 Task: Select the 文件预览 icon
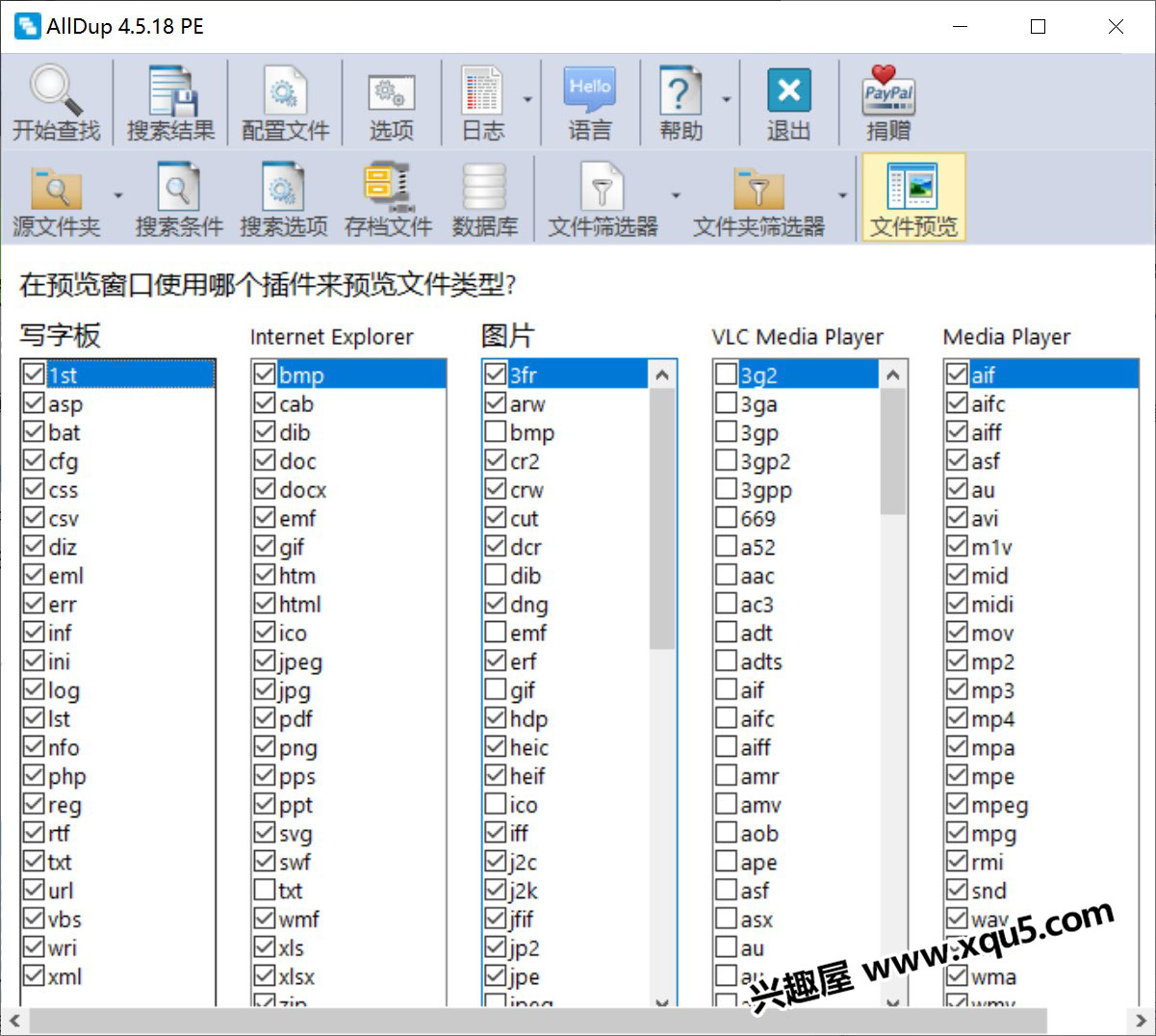point(912,187)
